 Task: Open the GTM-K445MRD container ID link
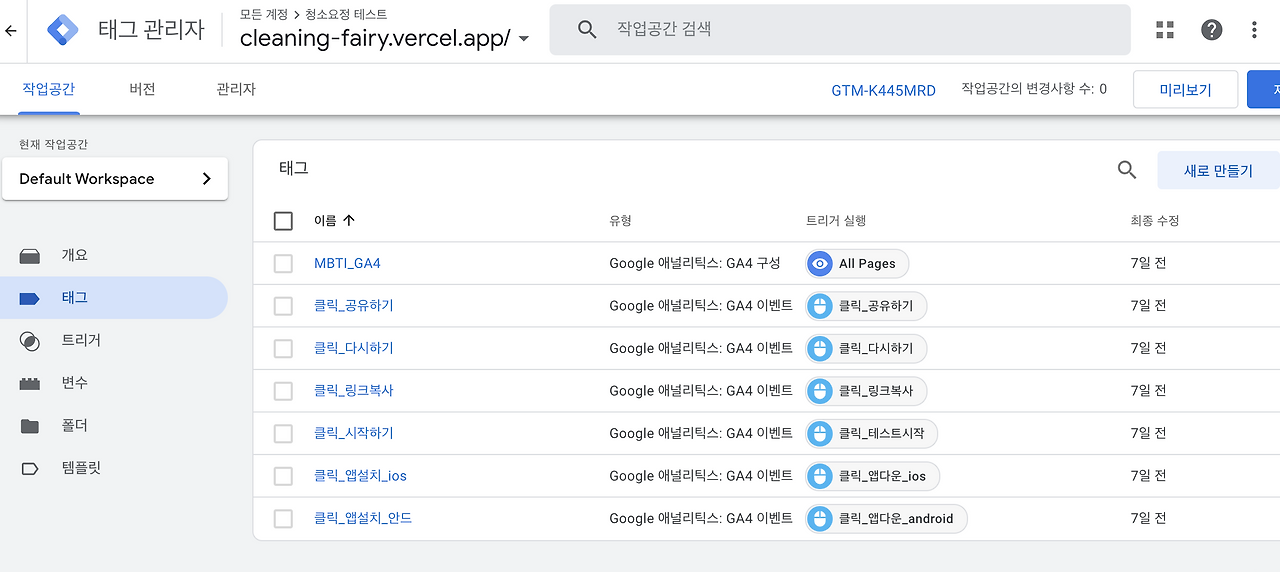click(884, 91)
